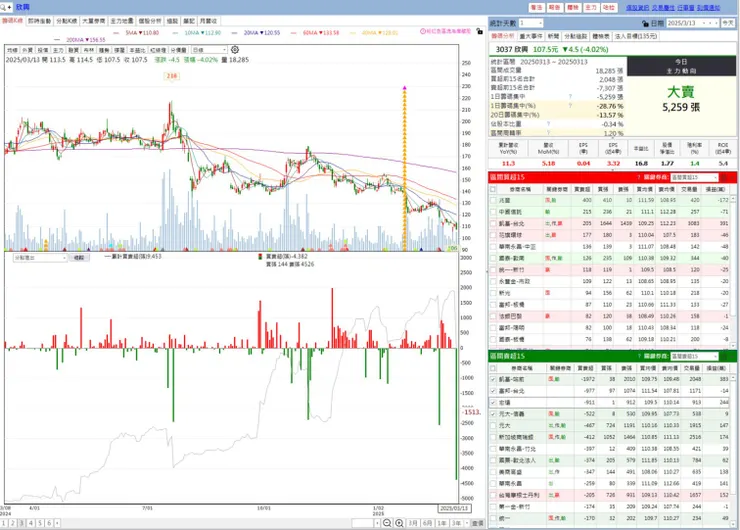Click the 218 price high label on the chart

[x=172, y=76]
